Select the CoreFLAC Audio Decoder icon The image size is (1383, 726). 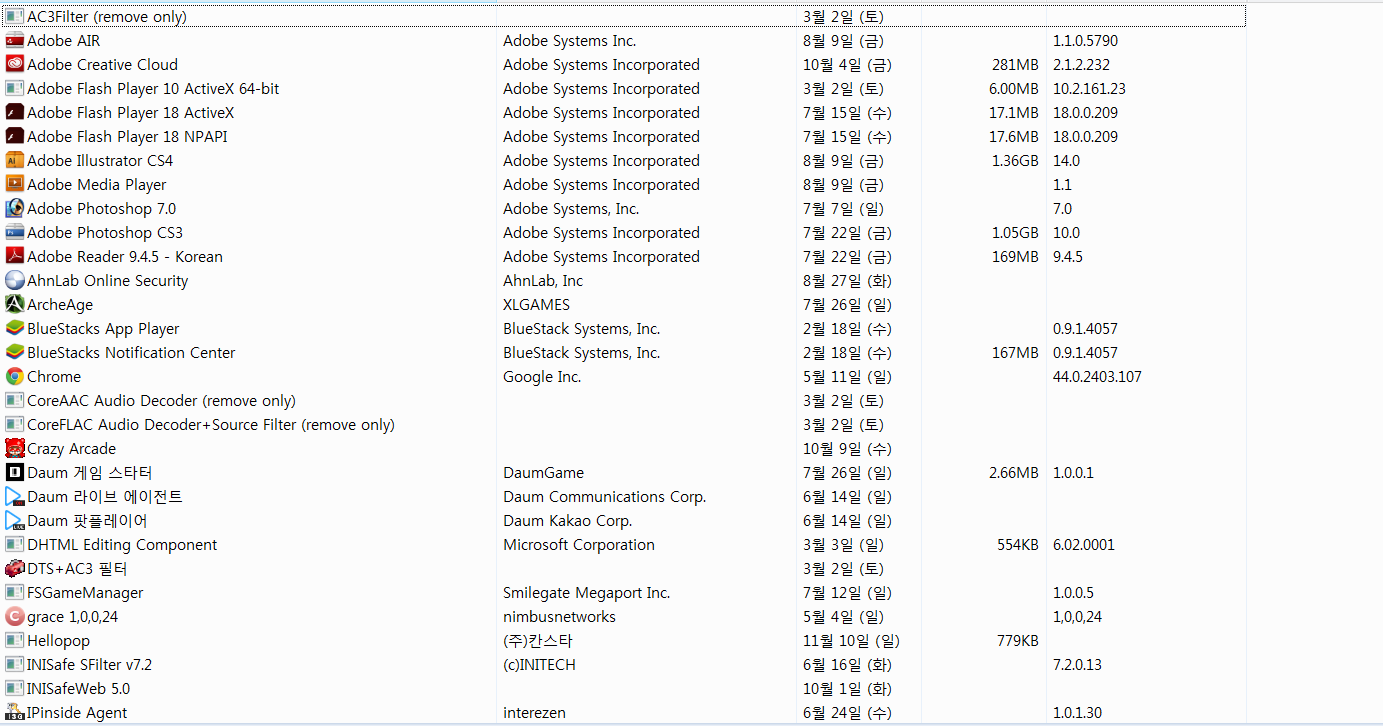(14, 425)
